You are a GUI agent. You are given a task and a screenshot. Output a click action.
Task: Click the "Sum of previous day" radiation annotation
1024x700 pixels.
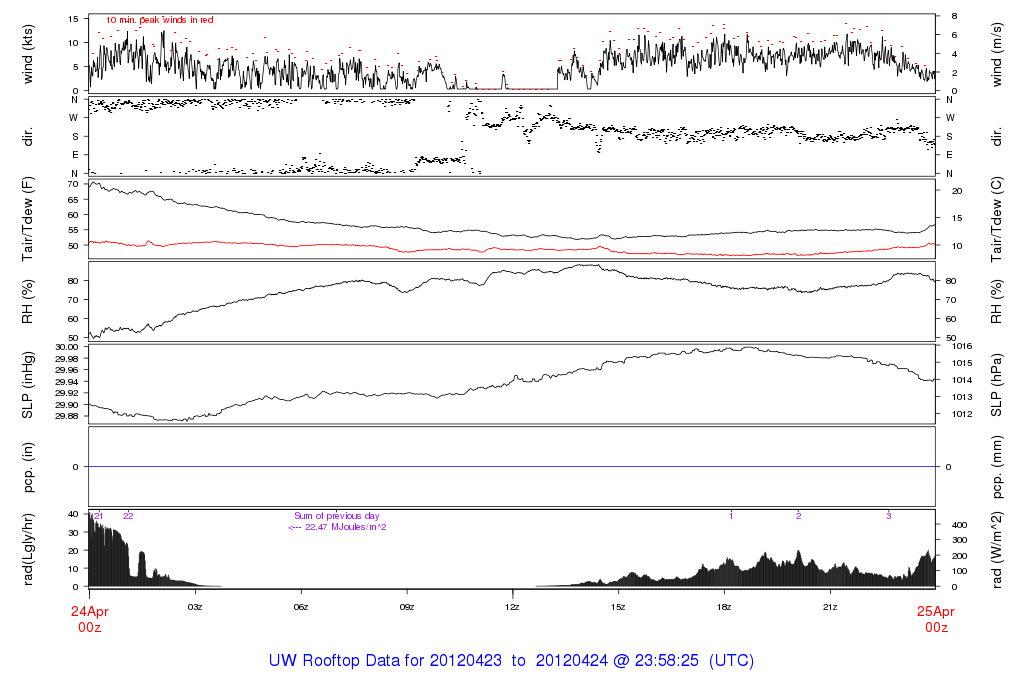(x=337, y=516)
